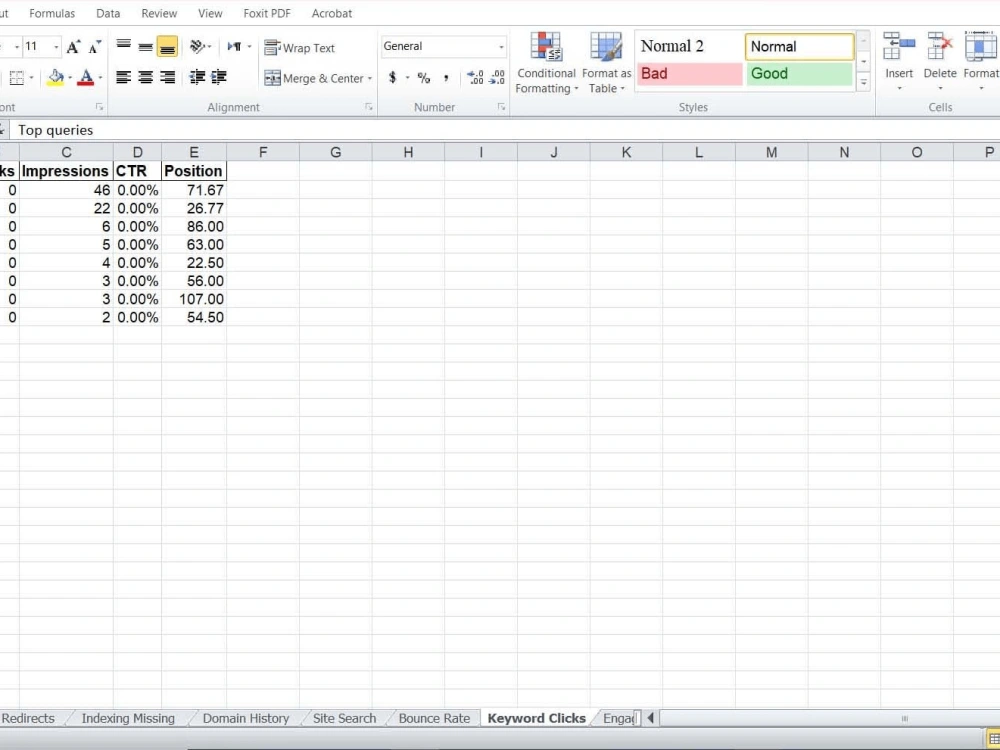Align text left in the cell

pos(124,77)
